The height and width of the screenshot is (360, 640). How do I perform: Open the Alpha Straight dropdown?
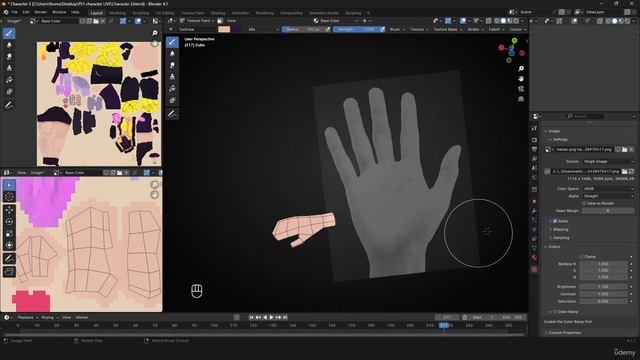608,196
